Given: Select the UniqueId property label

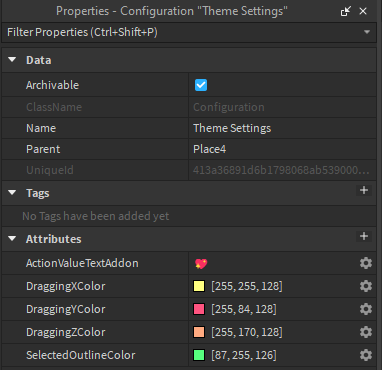Looking at the screenshot, I should (x=50, y=170).
